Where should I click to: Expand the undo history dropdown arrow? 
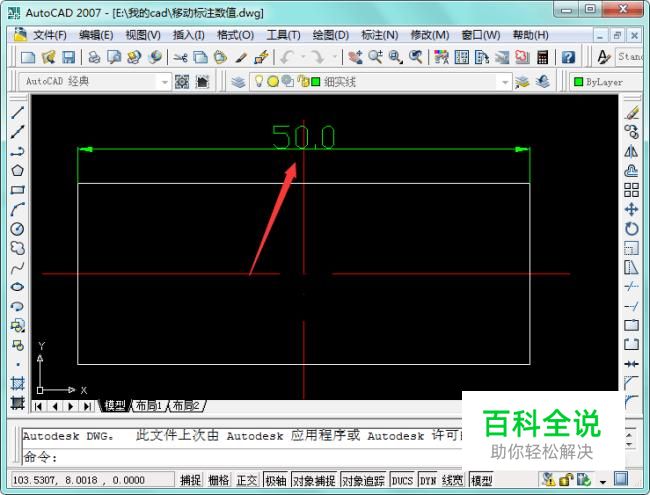[x=303, y=57]
